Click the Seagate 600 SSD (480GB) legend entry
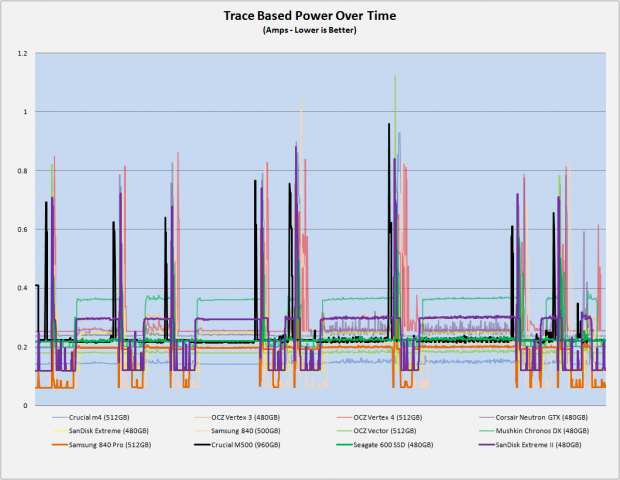Viewport: 620px width, 480px height. (x=385, y=445)
